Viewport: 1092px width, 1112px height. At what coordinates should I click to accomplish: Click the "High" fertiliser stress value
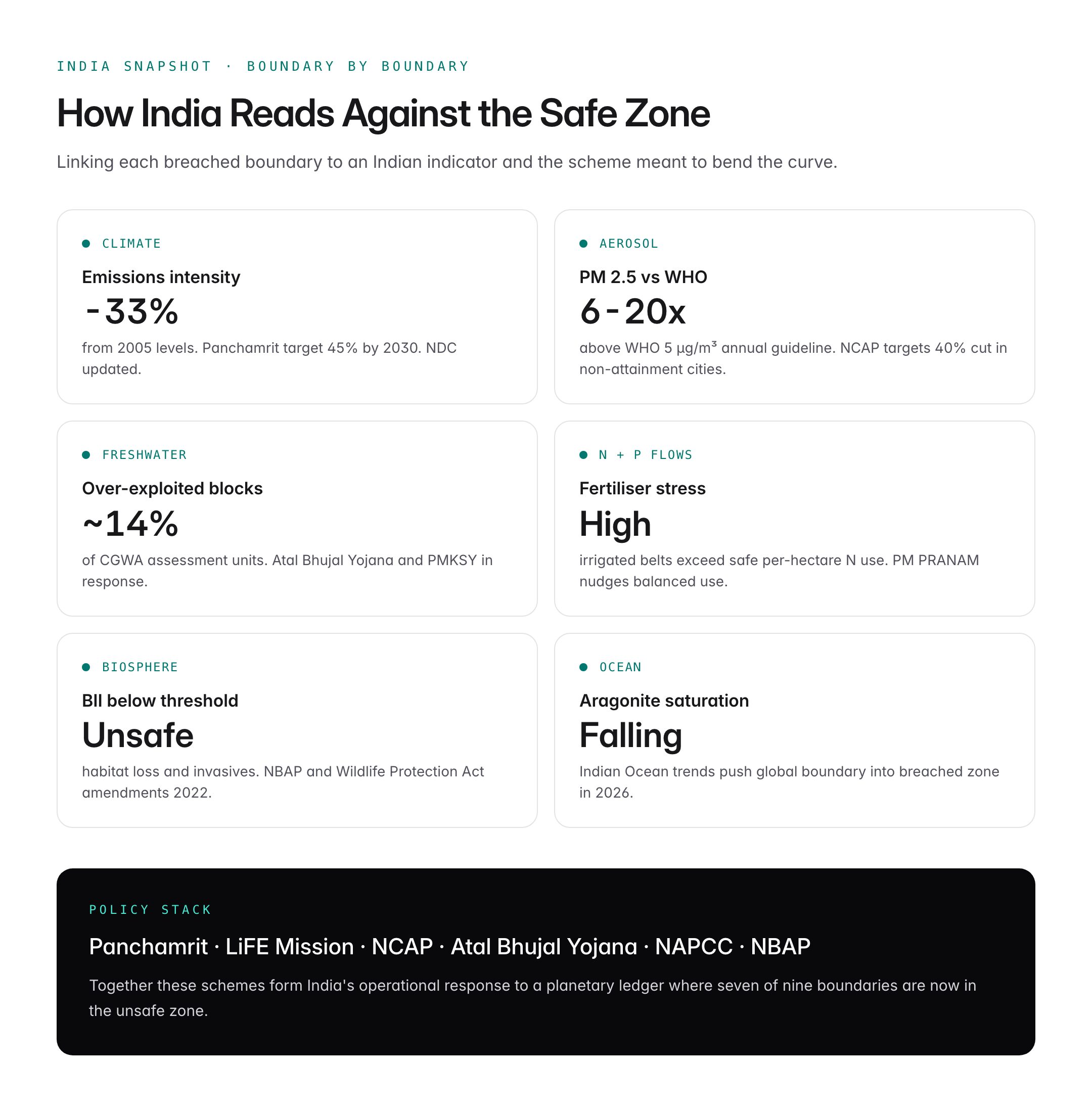coord(615,524)
